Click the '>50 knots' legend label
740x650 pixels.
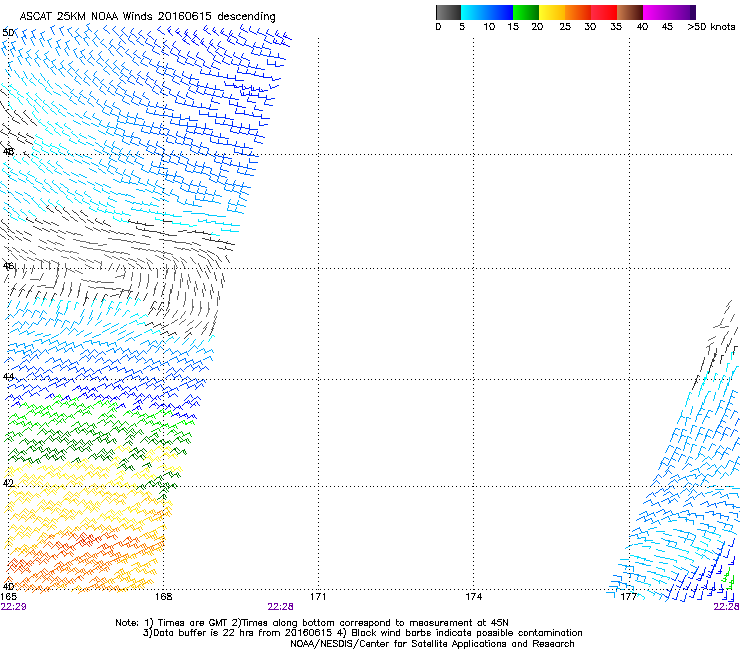tap(711, 27)
